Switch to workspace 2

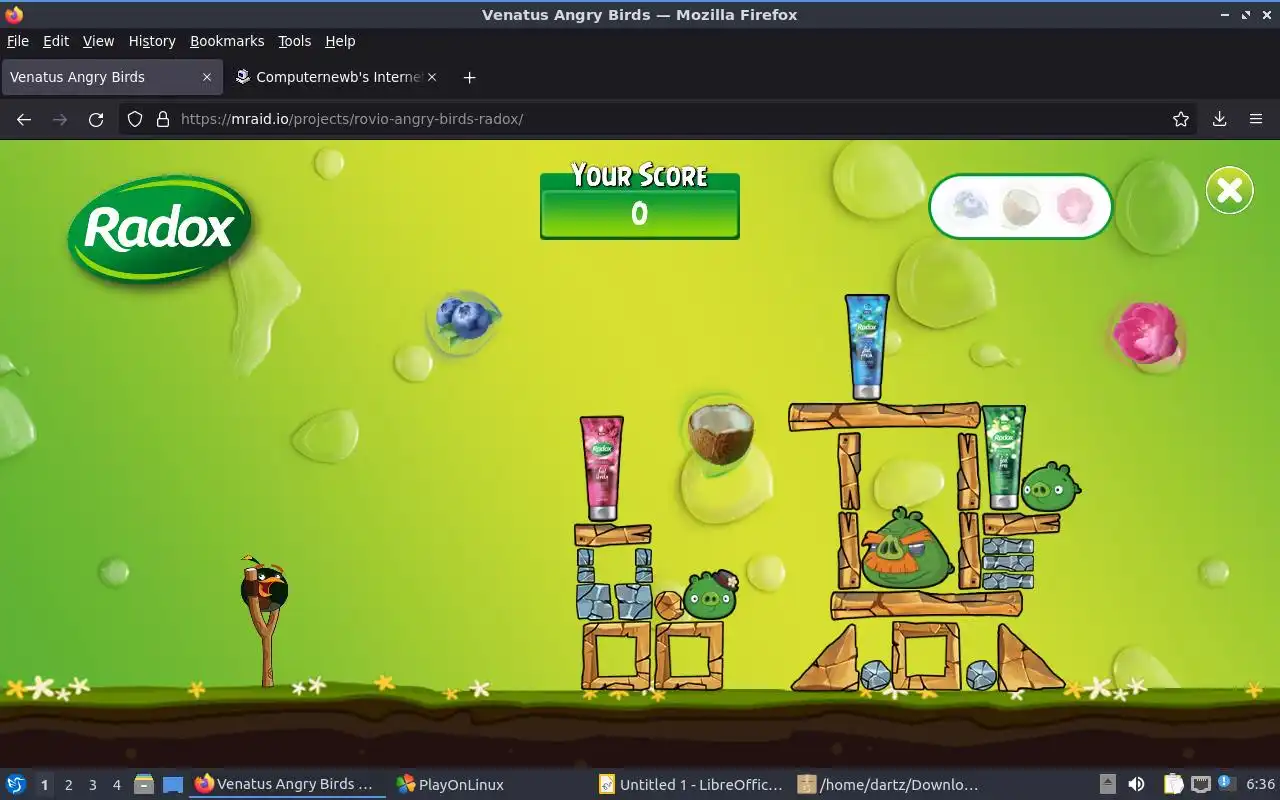click(68, 785)
